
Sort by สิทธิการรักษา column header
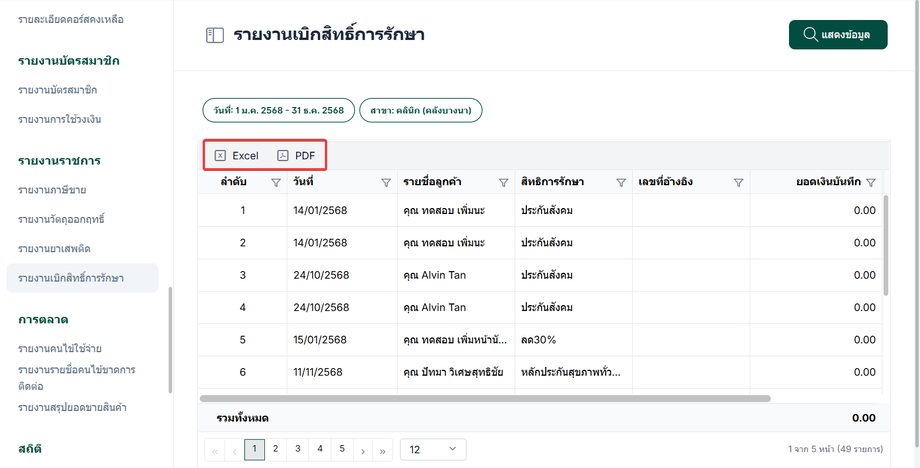point(552,182)
